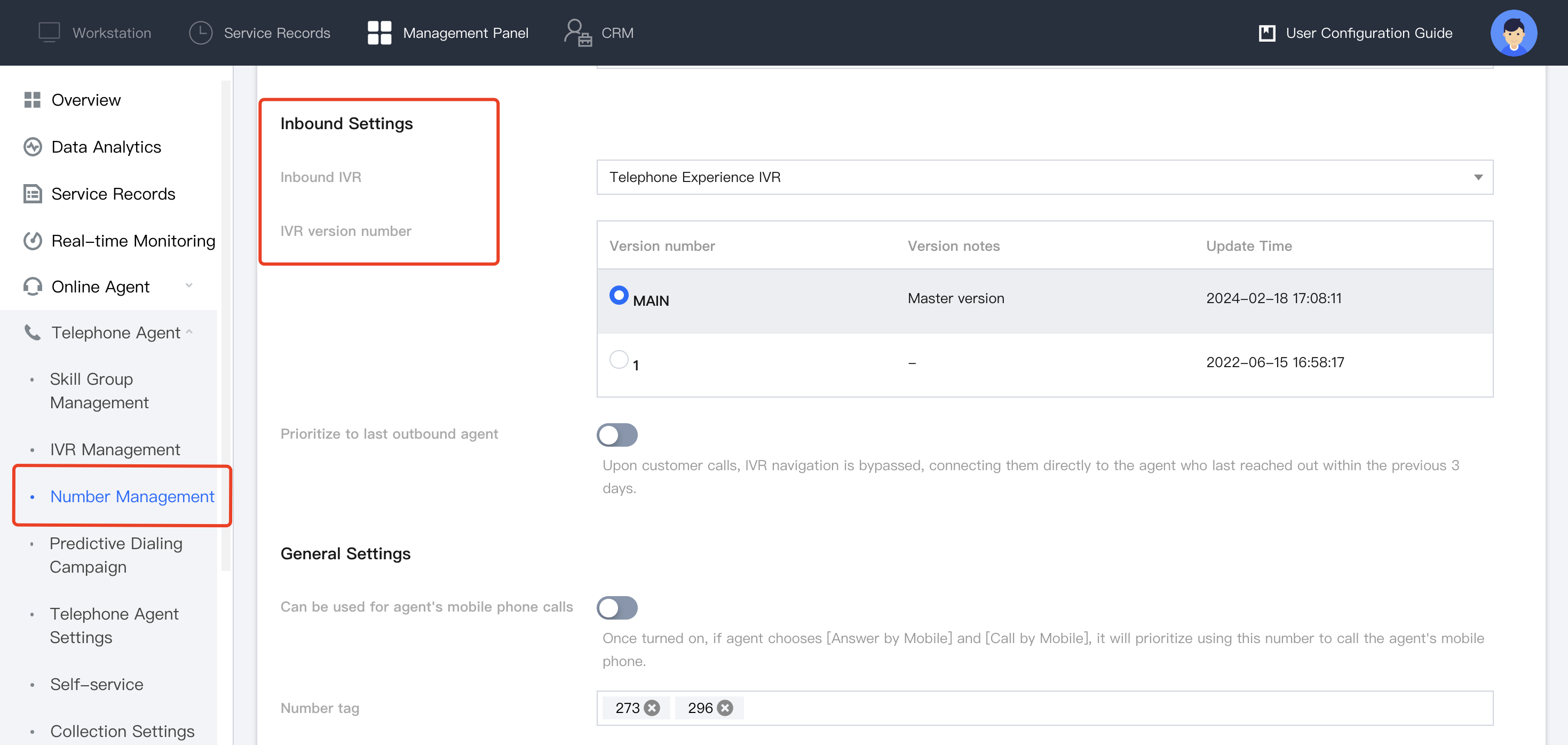
Task: Click the Workstation monitor icon
Action: (x=49, y=32)
